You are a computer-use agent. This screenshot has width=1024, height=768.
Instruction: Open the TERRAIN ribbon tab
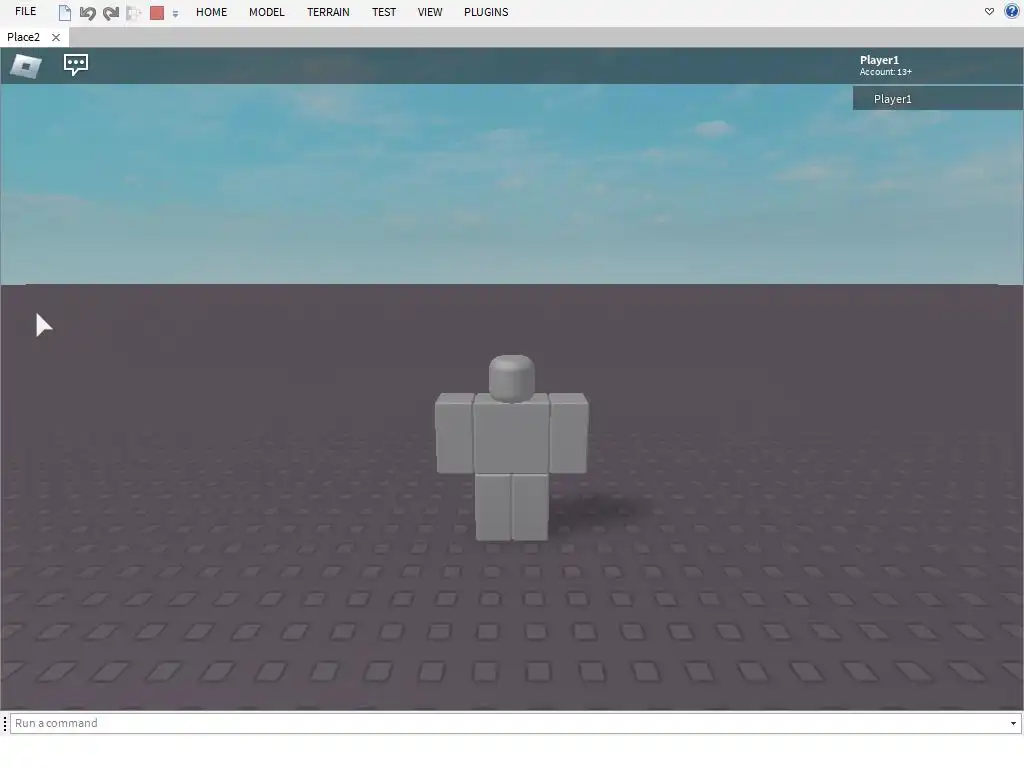pos(328,12)
